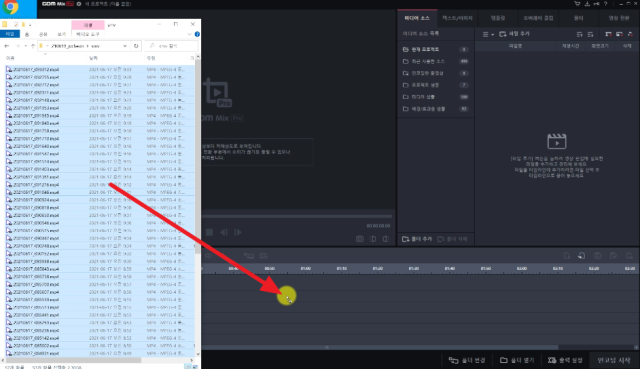Viewport: 640px width, 369px height.
Task: Go up one folder with Explorer's up arrow
Action: click(x=33, y=46)
